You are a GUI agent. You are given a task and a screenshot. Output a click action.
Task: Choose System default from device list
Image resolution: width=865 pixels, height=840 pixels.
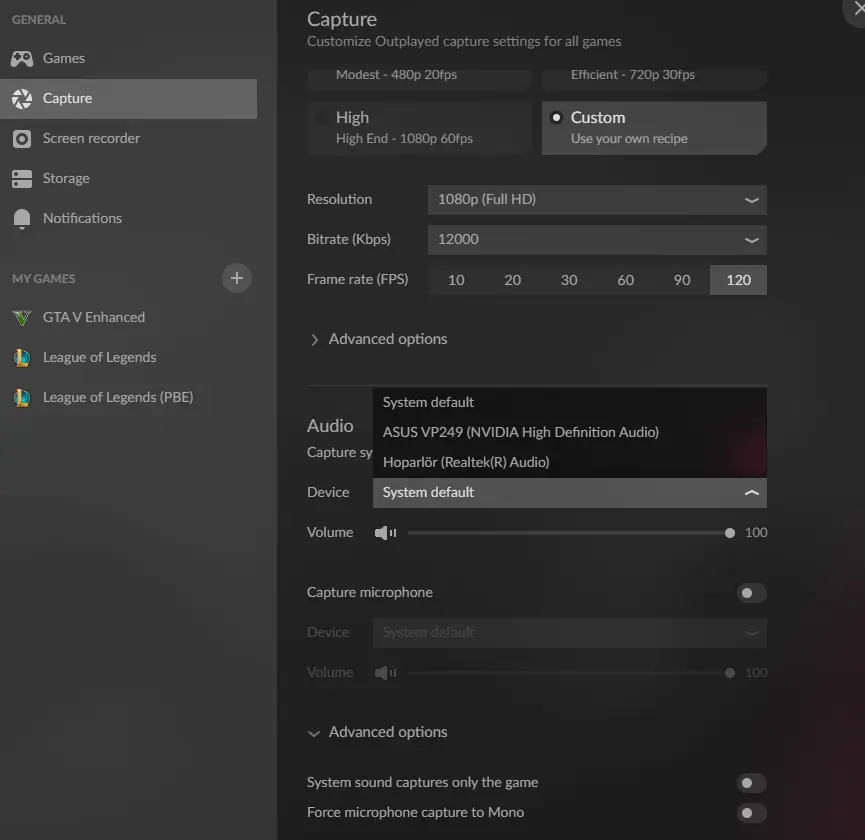click(x=569, y=403)
